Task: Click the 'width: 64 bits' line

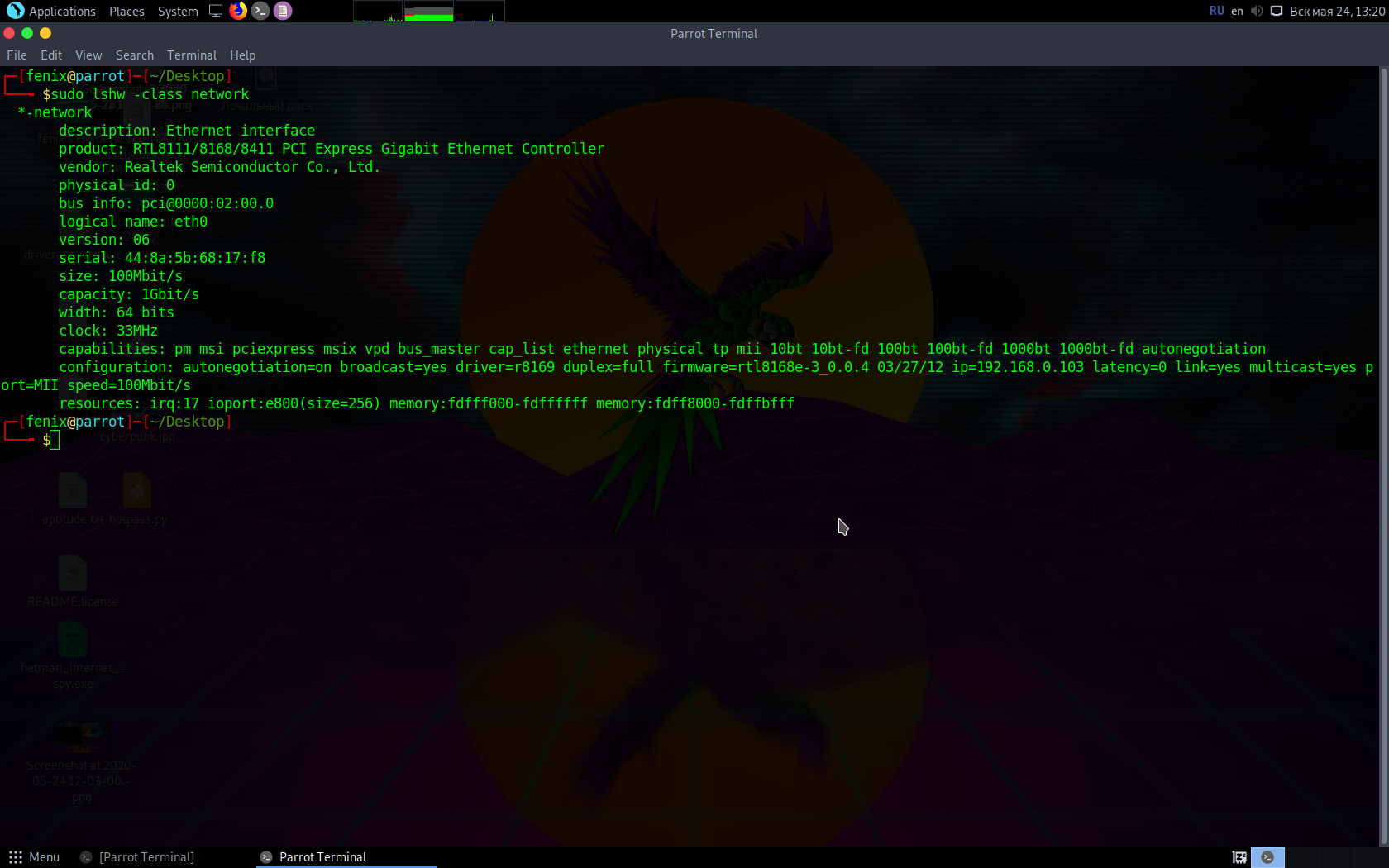Action: pos(117,312)
